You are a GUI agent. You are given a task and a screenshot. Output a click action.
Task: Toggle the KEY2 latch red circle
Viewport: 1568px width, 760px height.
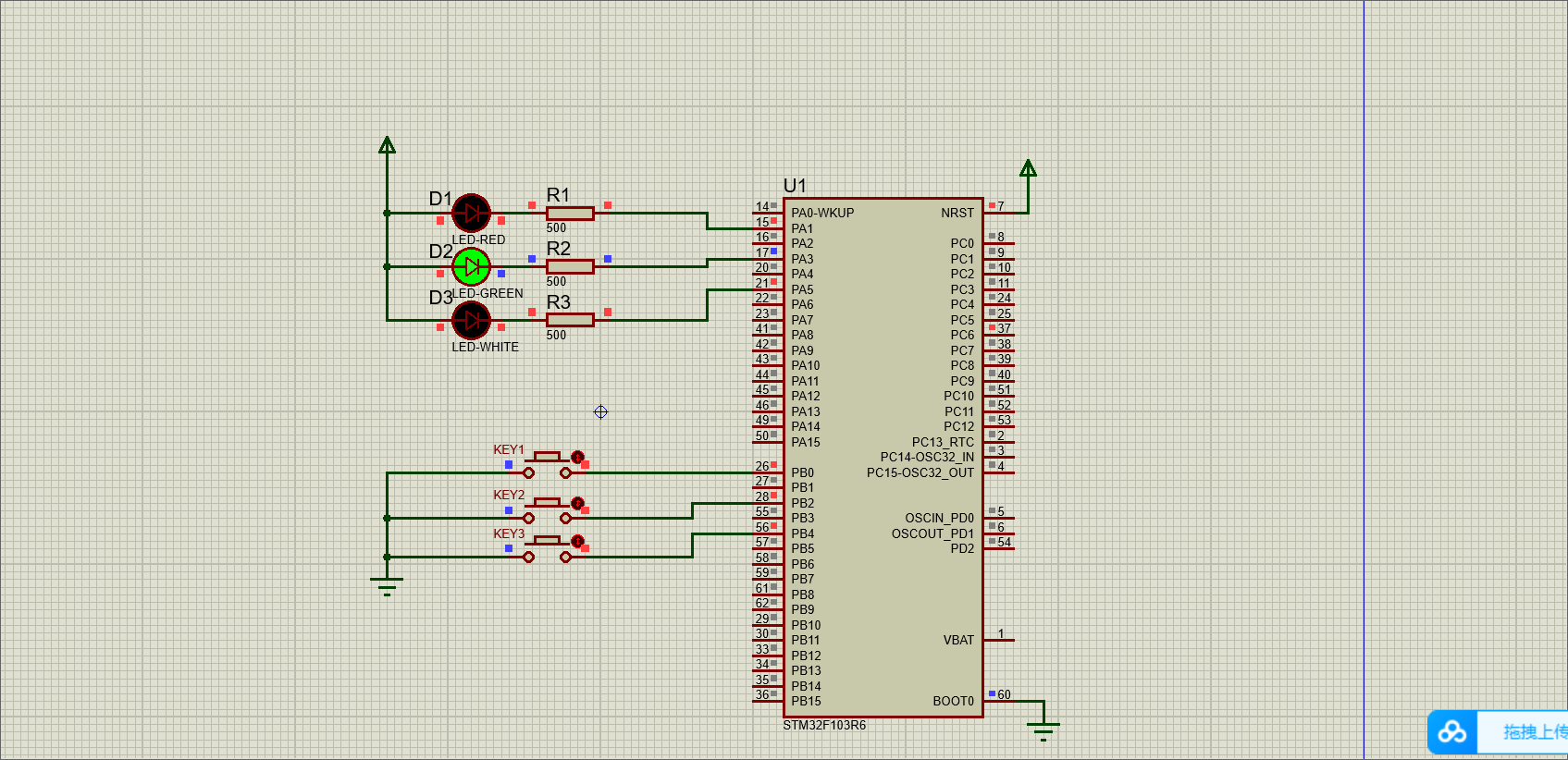click(577, 503)
